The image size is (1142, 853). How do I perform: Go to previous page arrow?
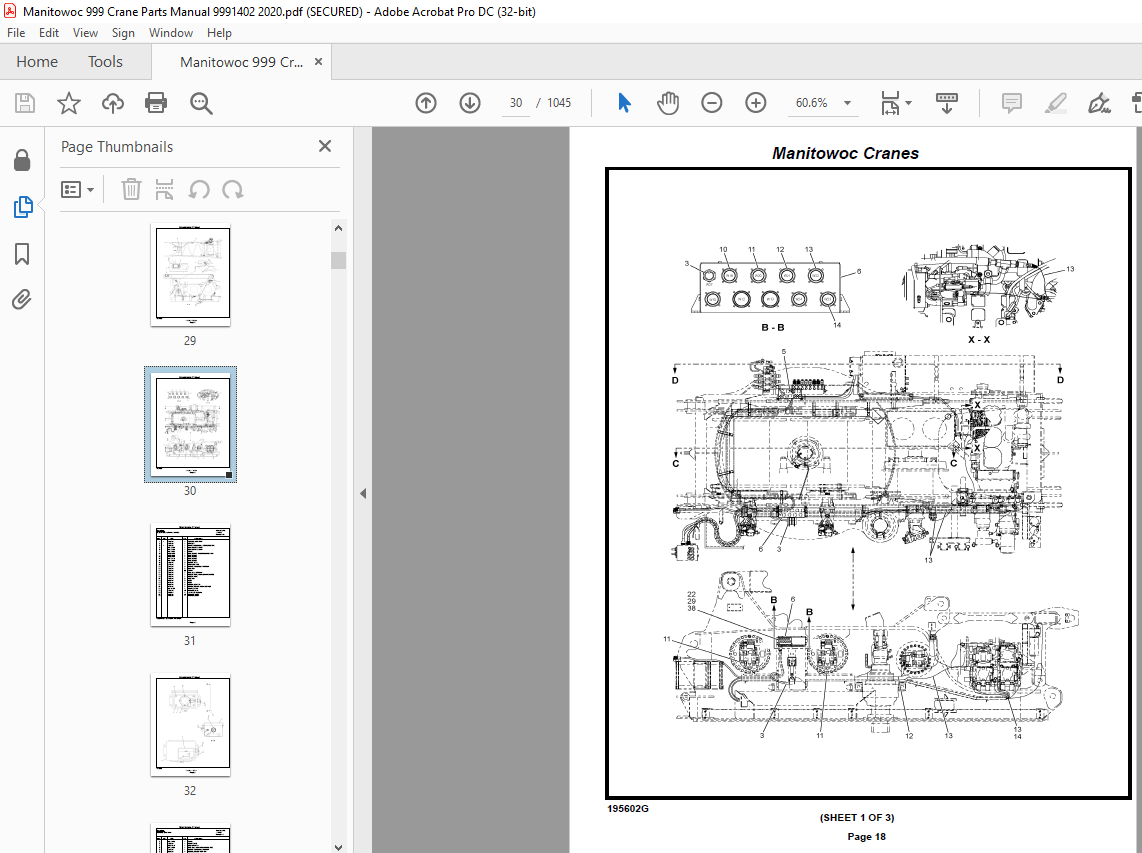[x=426, y=103]
